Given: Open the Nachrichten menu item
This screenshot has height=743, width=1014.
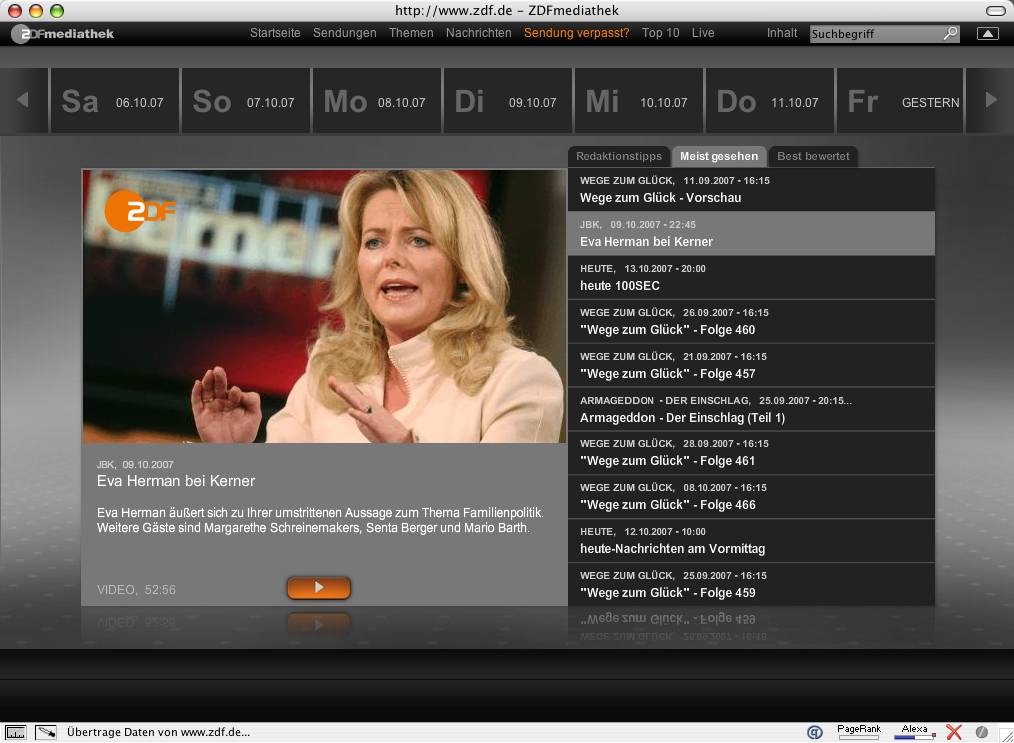Looking at the screenshot, I should (479, 33).
